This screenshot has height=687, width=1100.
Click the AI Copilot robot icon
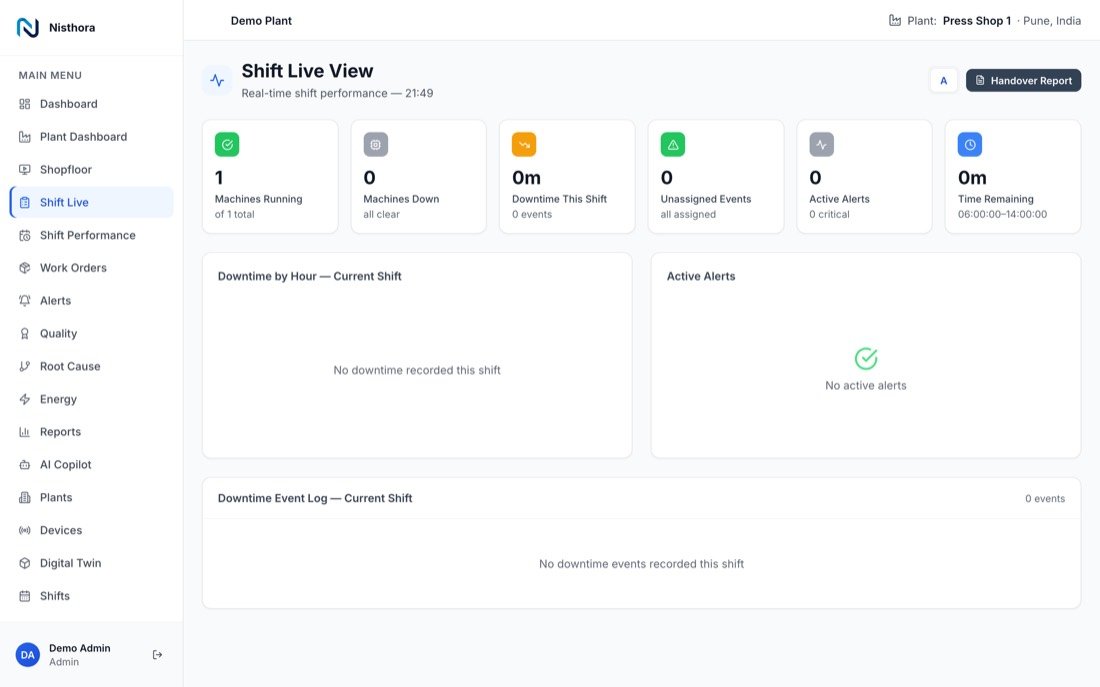pos(25,465)
